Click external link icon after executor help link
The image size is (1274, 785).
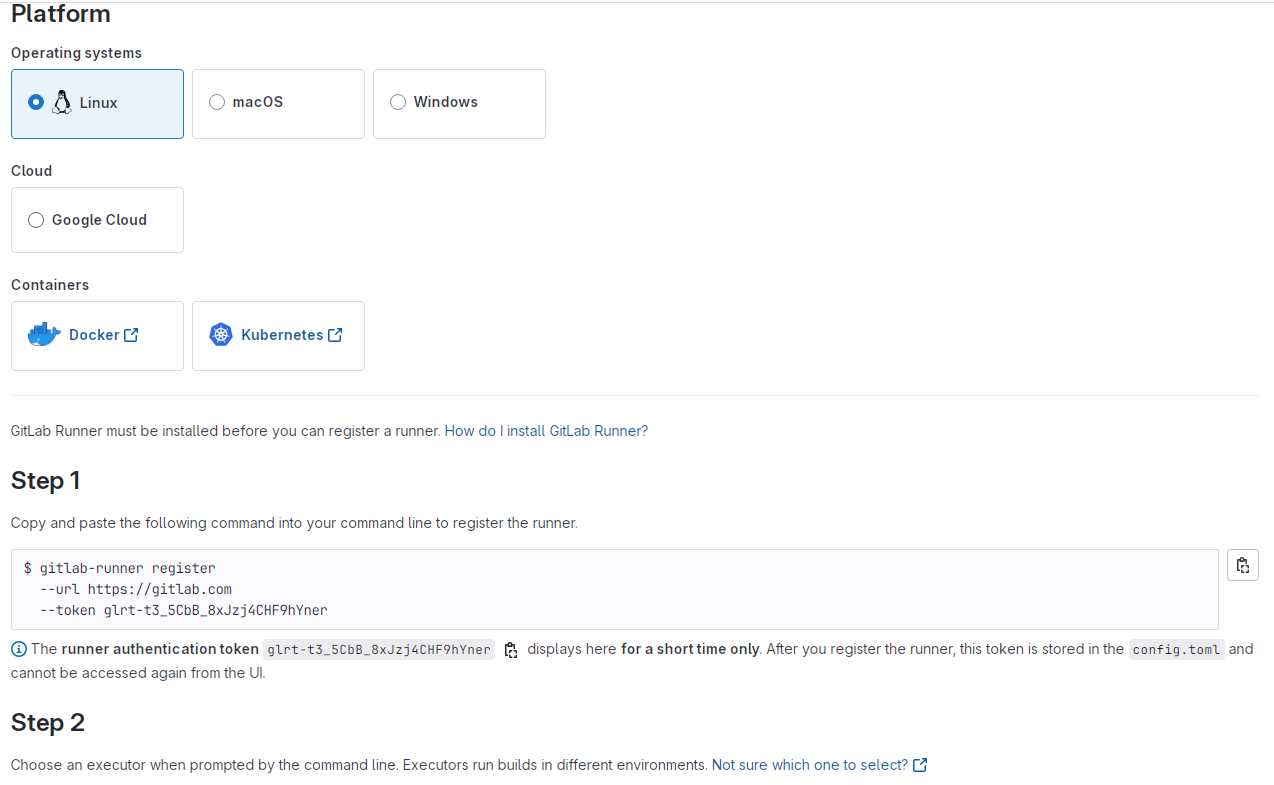coord(920,765)
